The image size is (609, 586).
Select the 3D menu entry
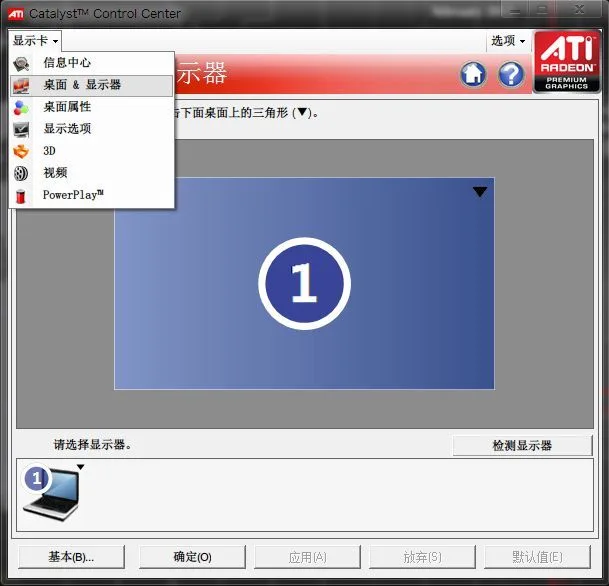(x=92, y=151)
